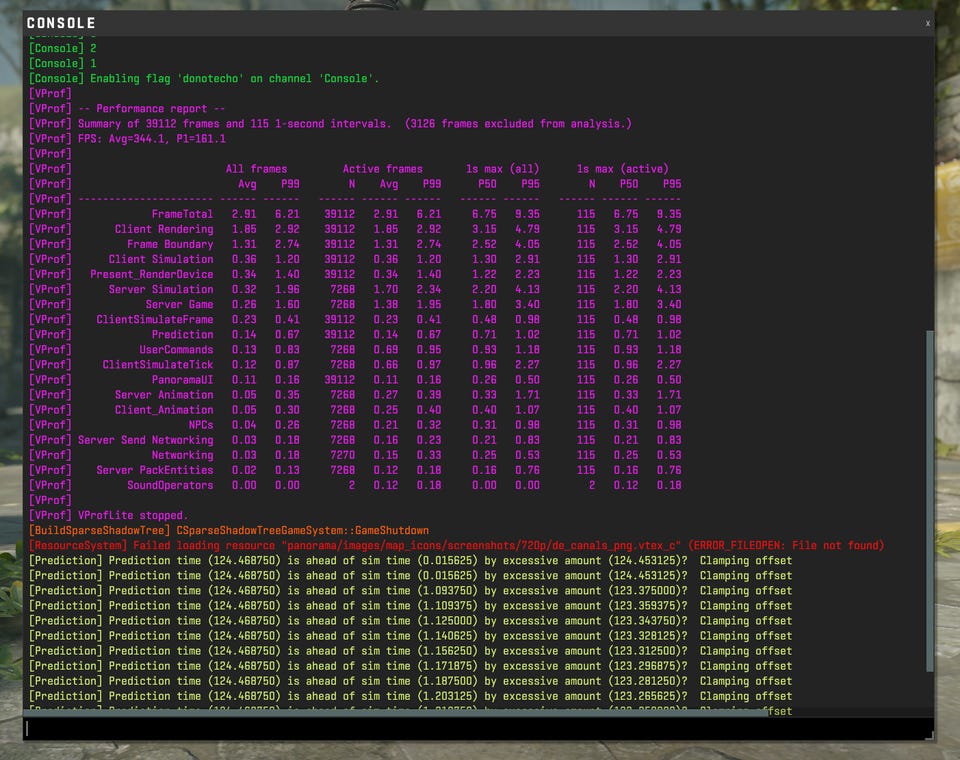Select the FrameTotal row in the report
960x760 pixels.
(x=182, y=214)
